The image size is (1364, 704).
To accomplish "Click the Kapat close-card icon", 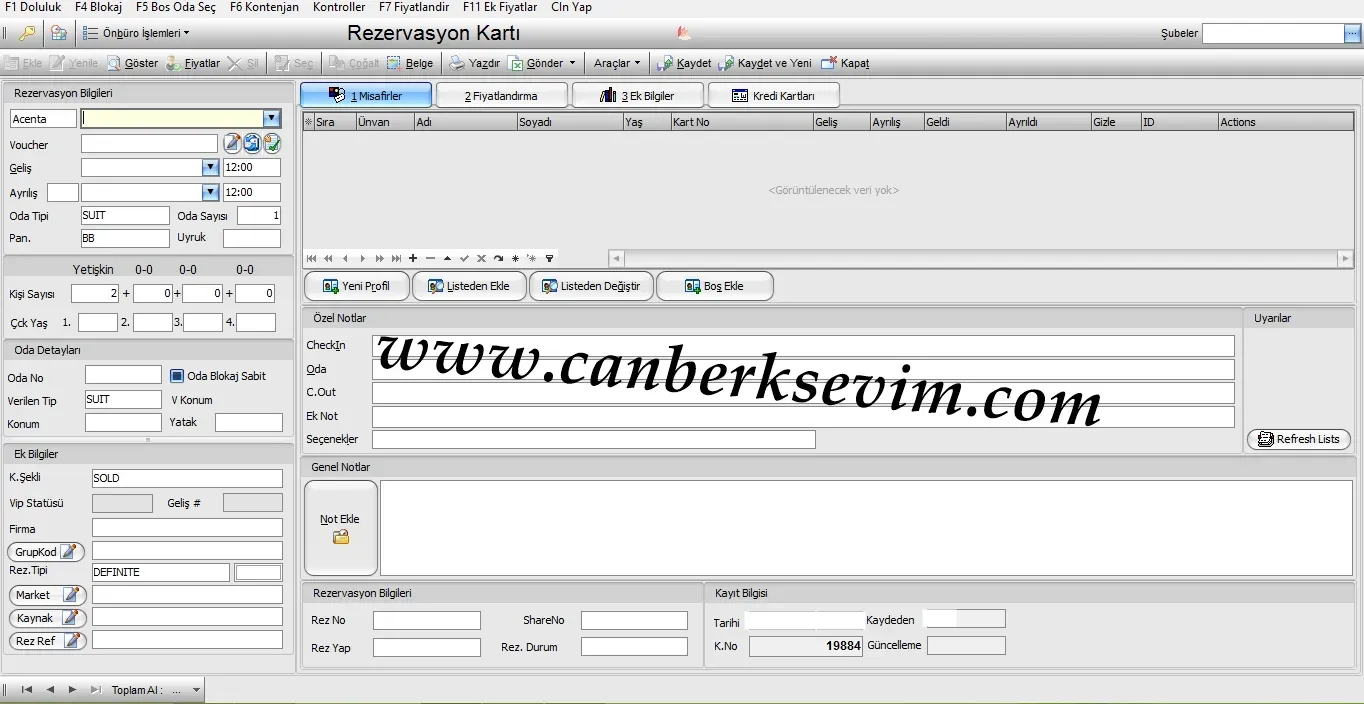I will (828, 63).
